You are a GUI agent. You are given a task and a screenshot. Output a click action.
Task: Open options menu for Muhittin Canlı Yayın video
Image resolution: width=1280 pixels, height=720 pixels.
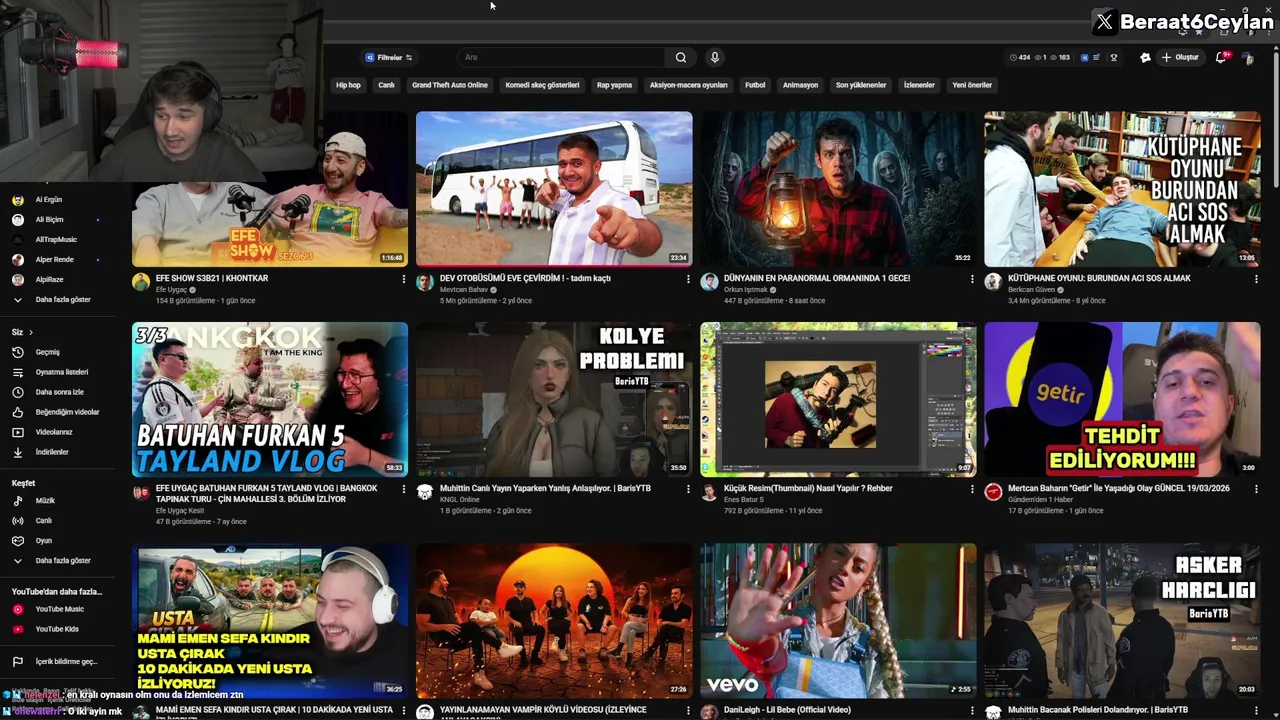click(688, 489)
